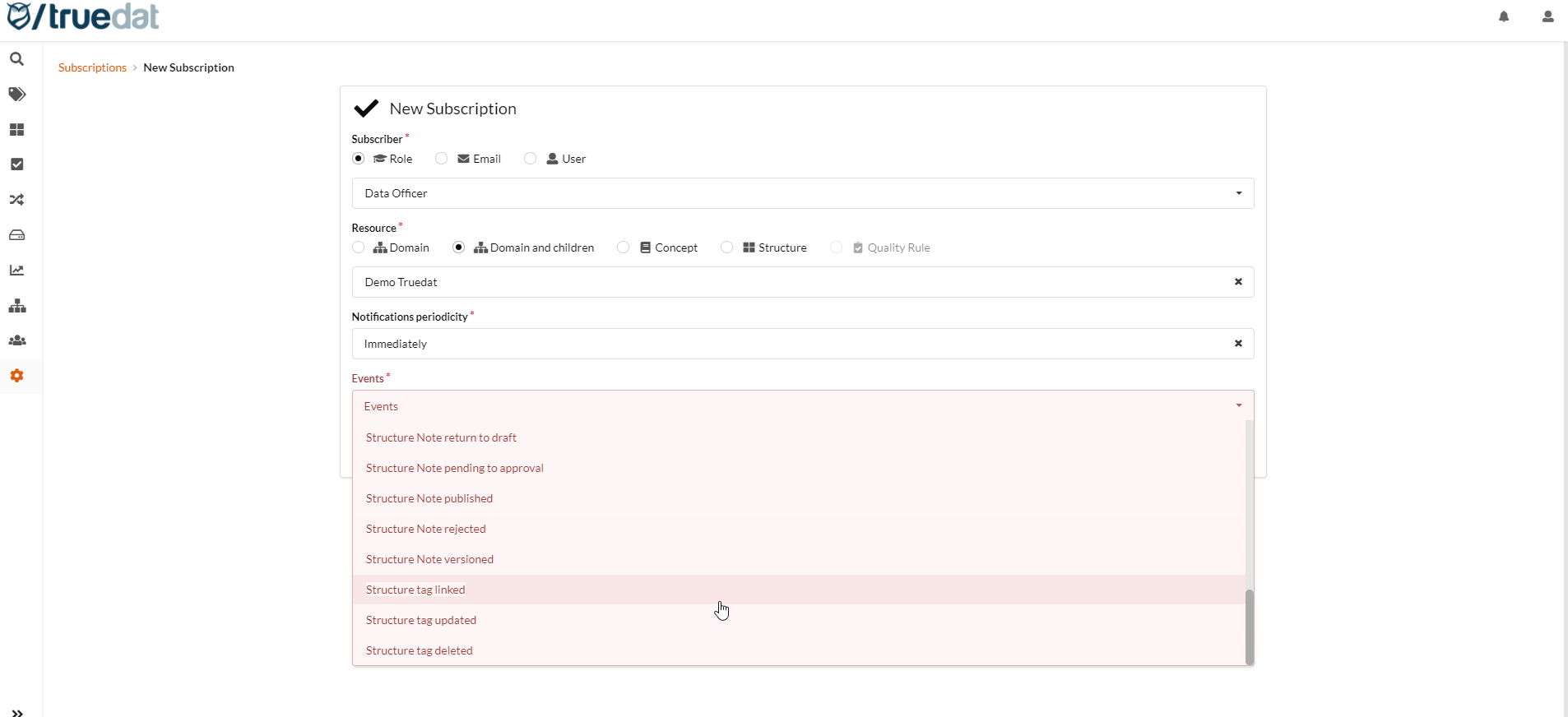The width and height of the screenshot is (1568, 717).
Task: Open the tags icon in sidebar
Action: (16, 95)
